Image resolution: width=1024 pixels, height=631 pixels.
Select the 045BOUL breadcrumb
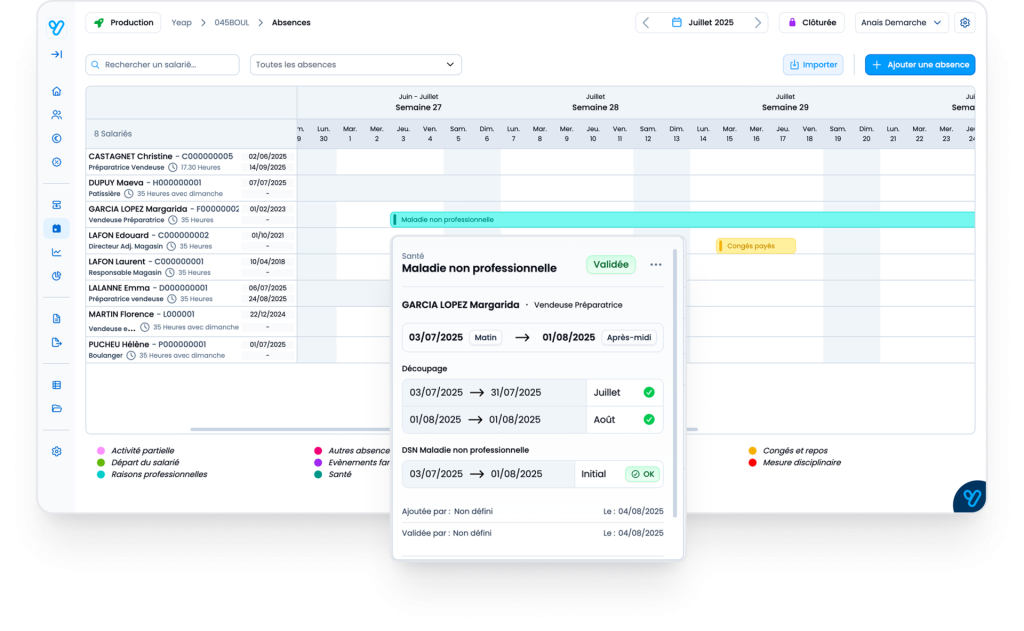234,22
